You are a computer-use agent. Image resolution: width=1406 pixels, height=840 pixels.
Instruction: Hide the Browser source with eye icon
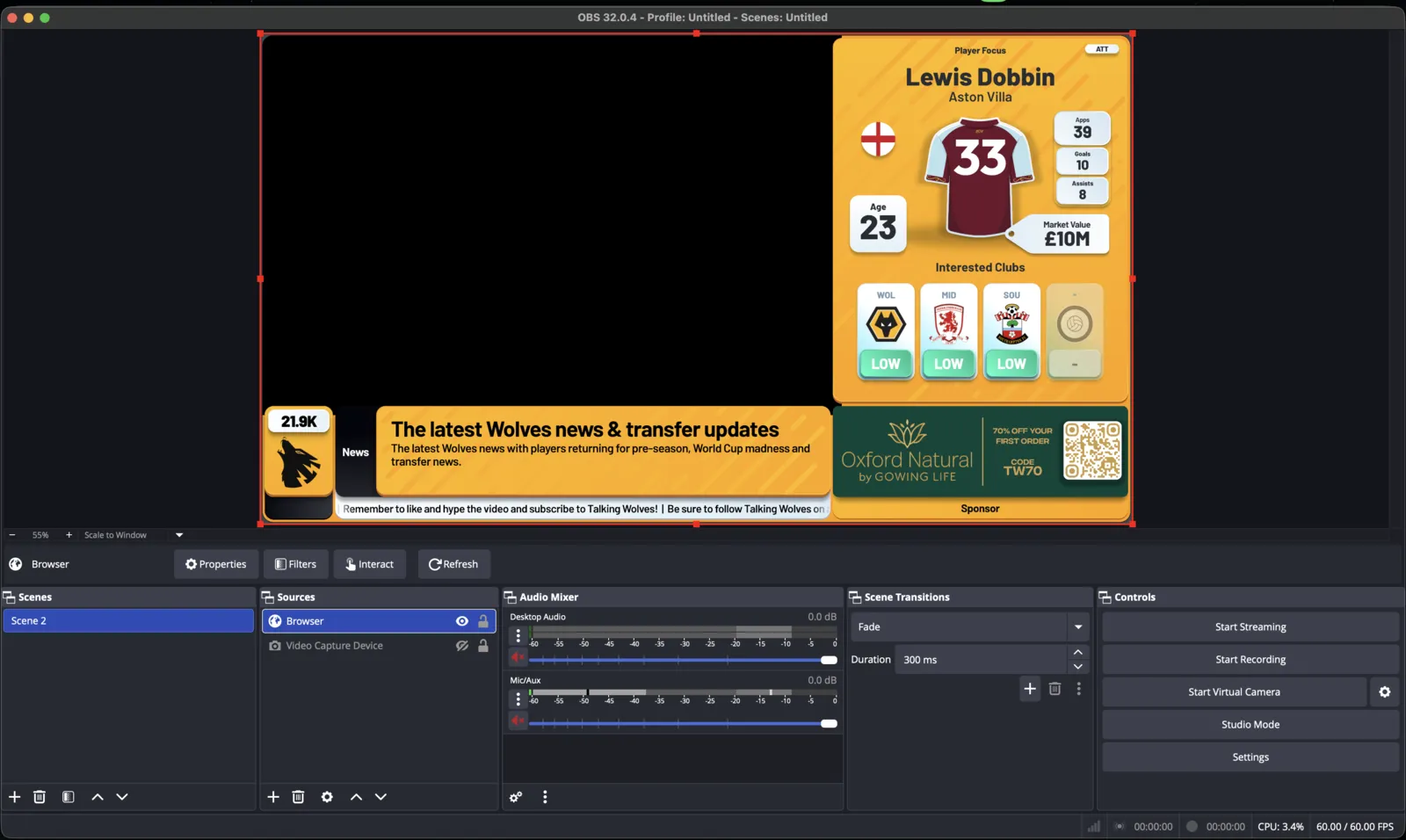pyautogui.click(x=462, y=621)
